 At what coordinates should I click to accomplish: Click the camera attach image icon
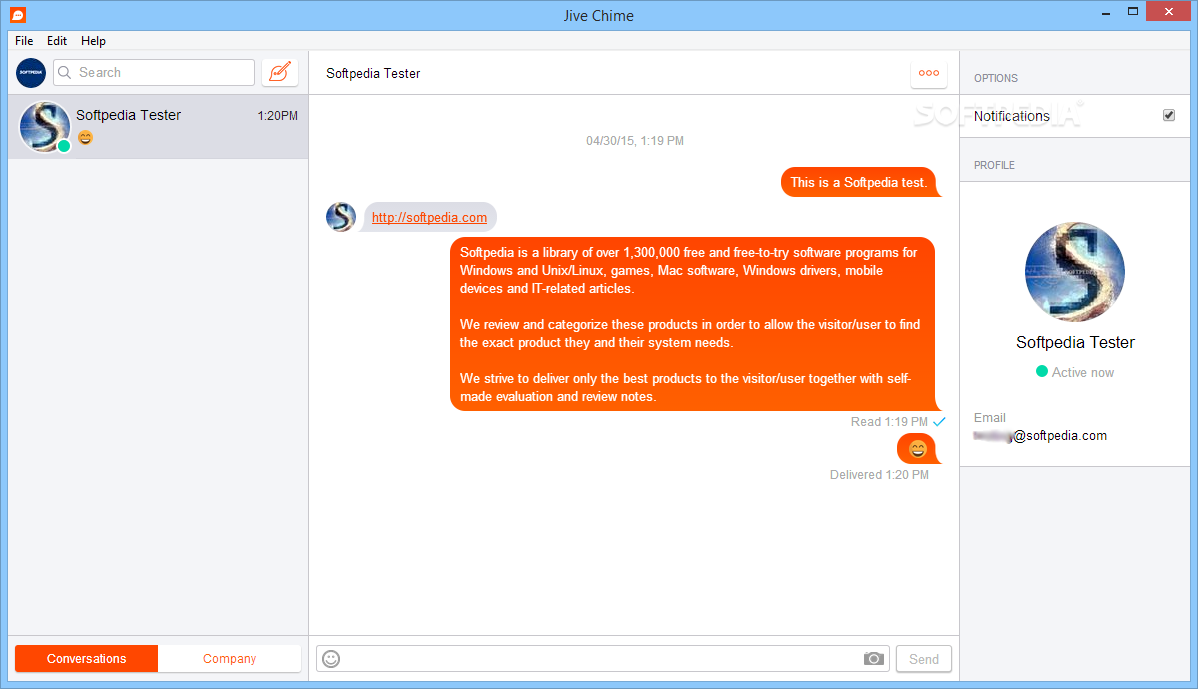coord(873,658)
